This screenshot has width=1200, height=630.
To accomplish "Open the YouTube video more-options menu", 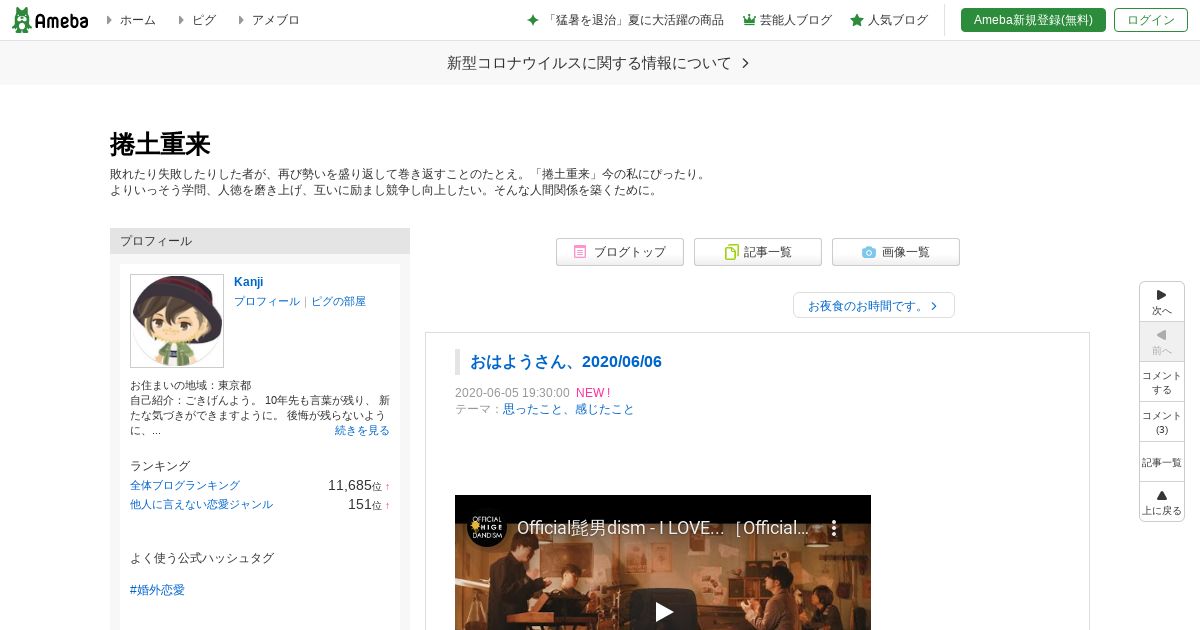I will [x=834, y=528].
